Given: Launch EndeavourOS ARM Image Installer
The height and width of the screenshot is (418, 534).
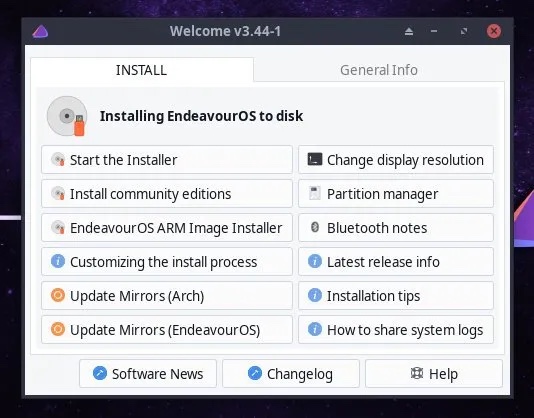Looking at the screenshot, I should click(x=167, y=228).
